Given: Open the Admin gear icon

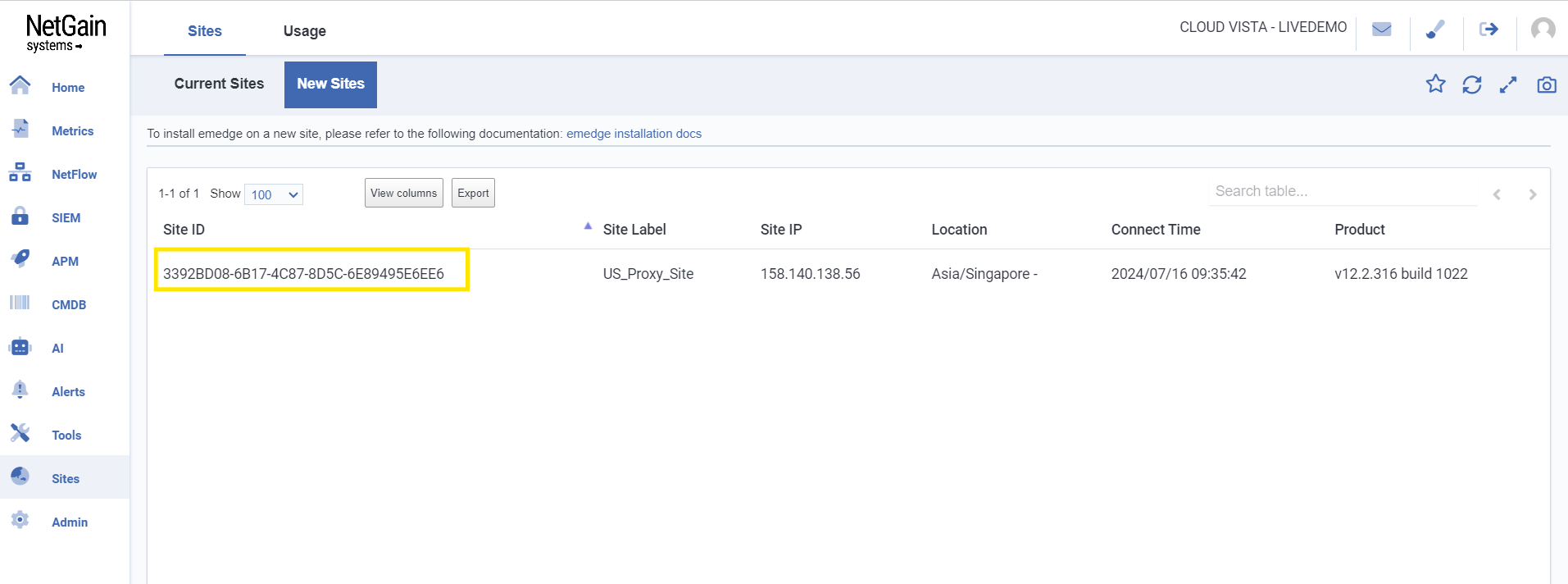Looking at the screenshot, I should pos(20,520).
